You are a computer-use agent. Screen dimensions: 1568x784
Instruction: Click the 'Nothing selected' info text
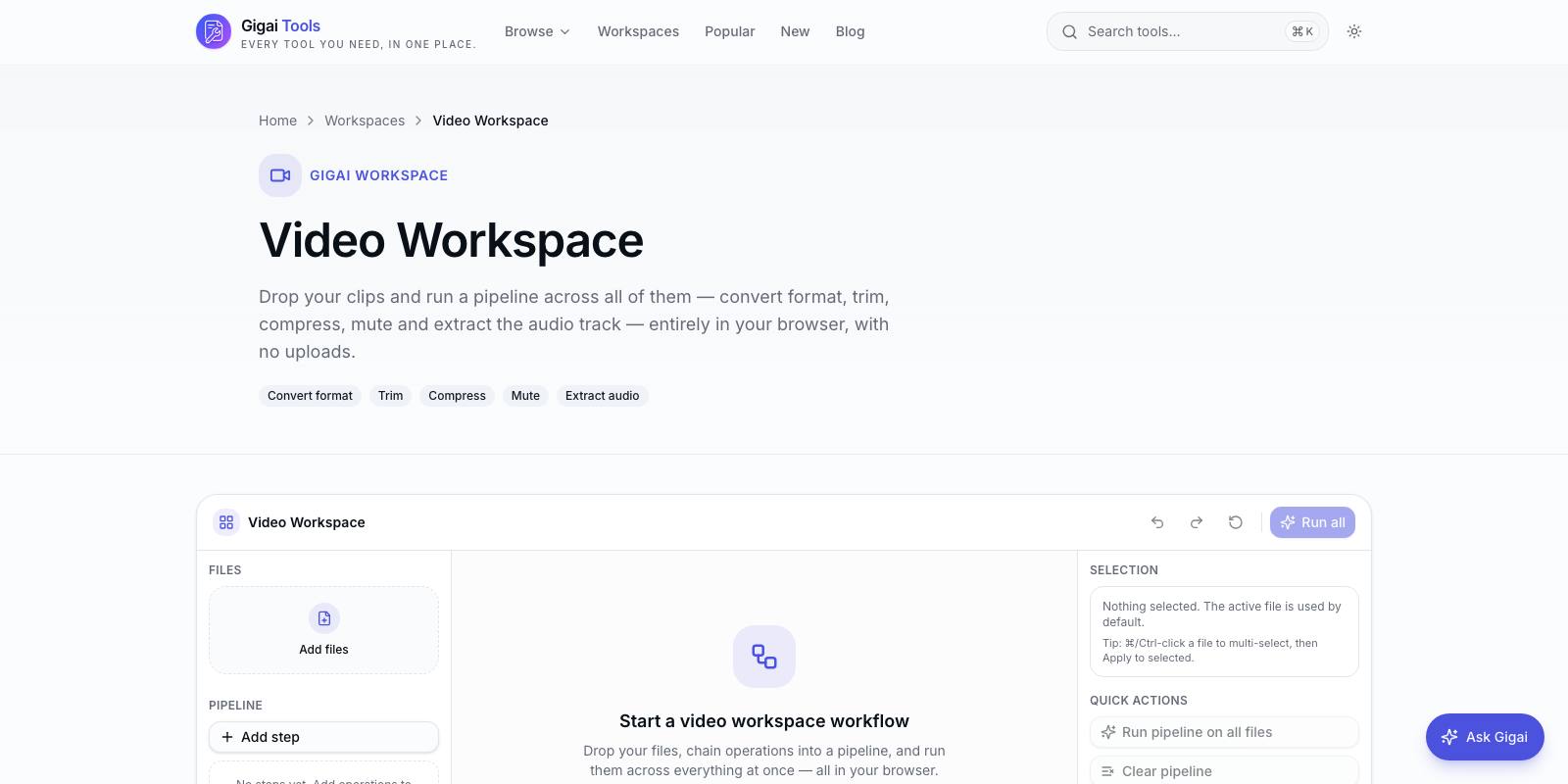coord(1221,614)
